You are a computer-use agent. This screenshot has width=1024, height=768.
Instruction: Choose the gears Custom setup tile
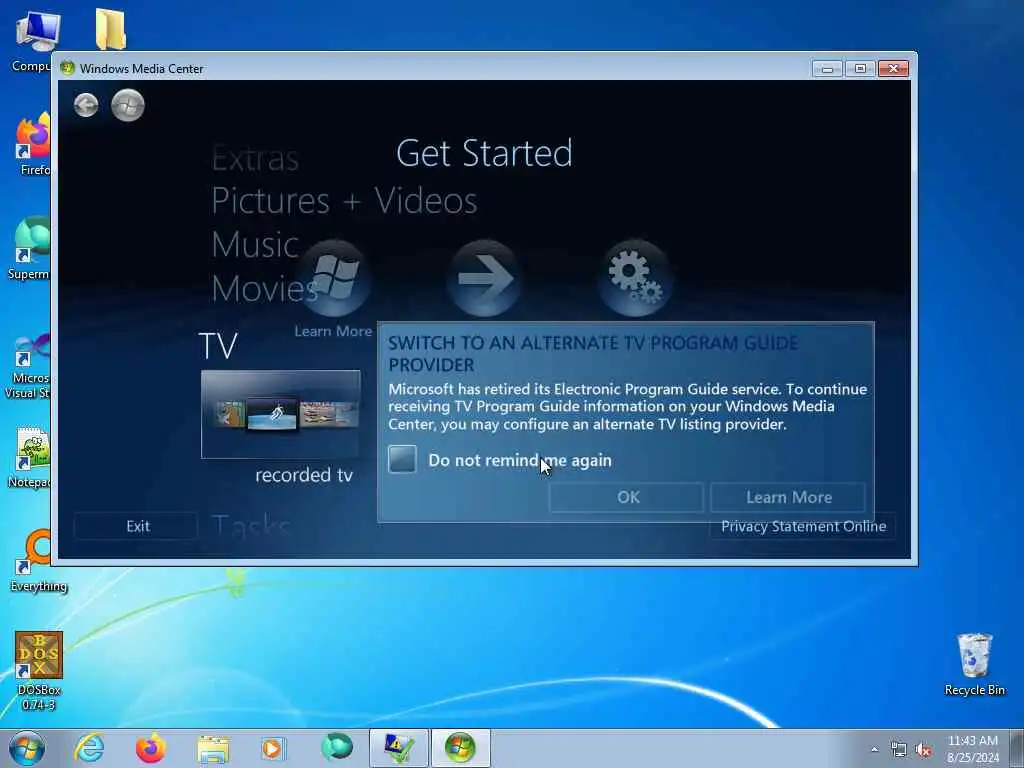635,278
